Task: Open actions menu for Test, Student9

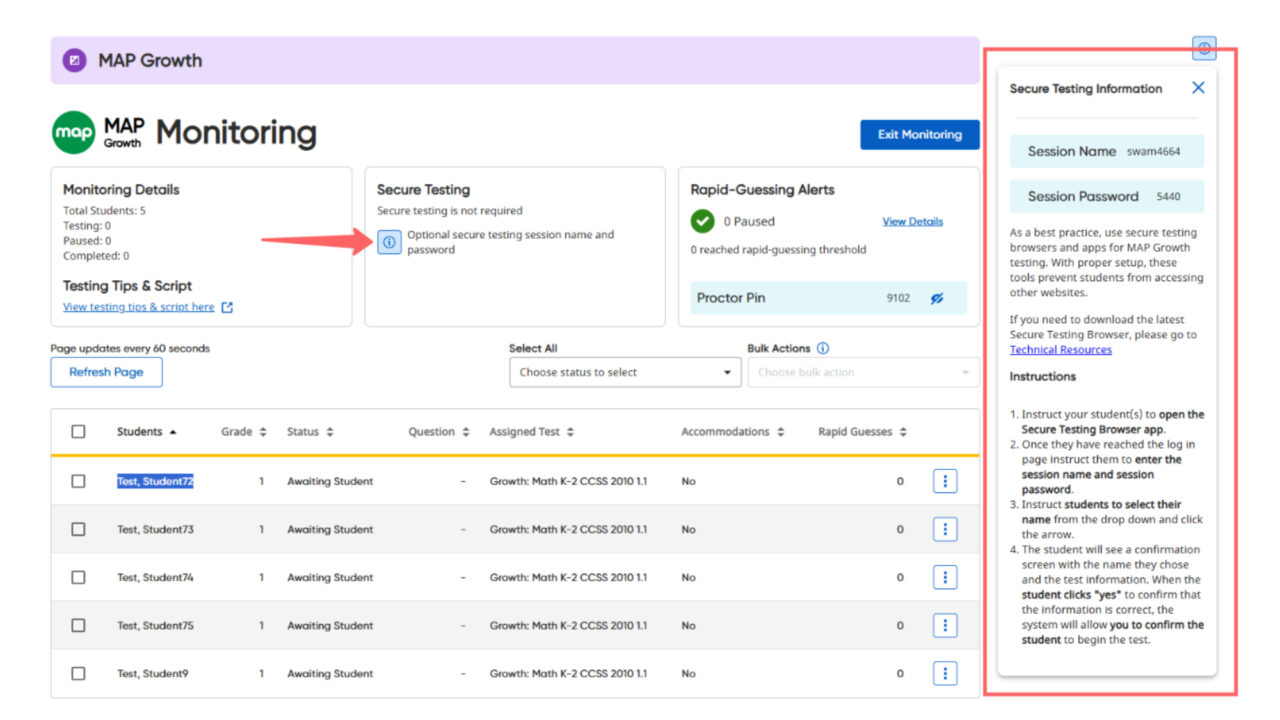Action: (945, 673)
